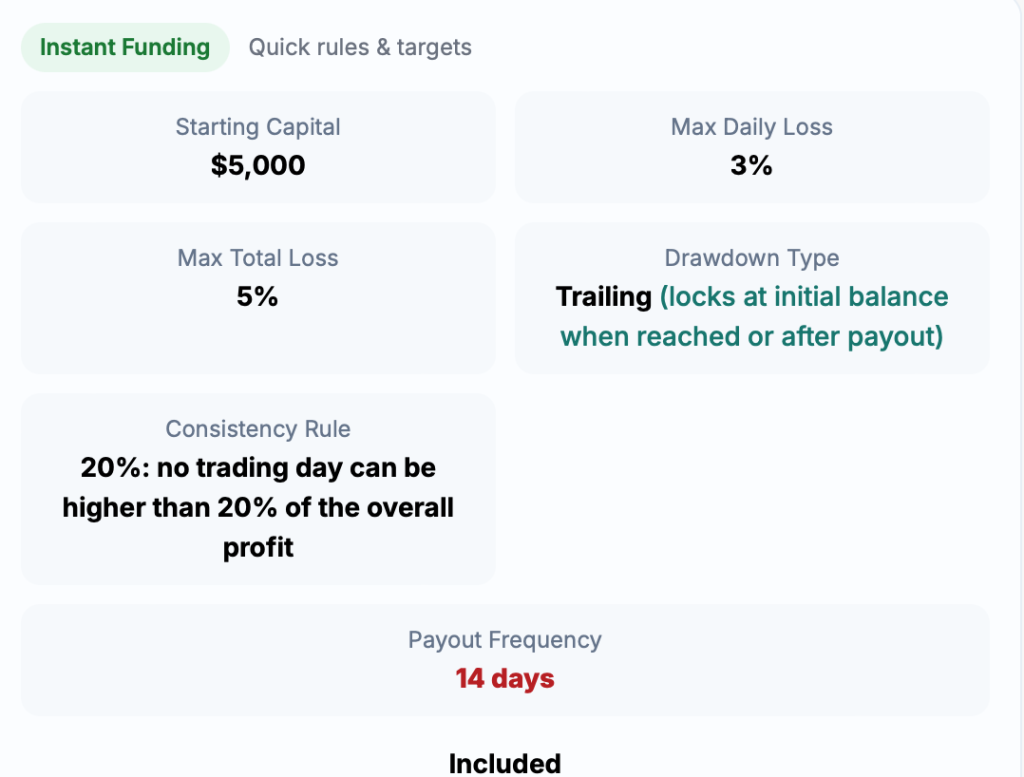Click the Max Daily Loss label
The image size is (1024, 777).
click(751, 127)
